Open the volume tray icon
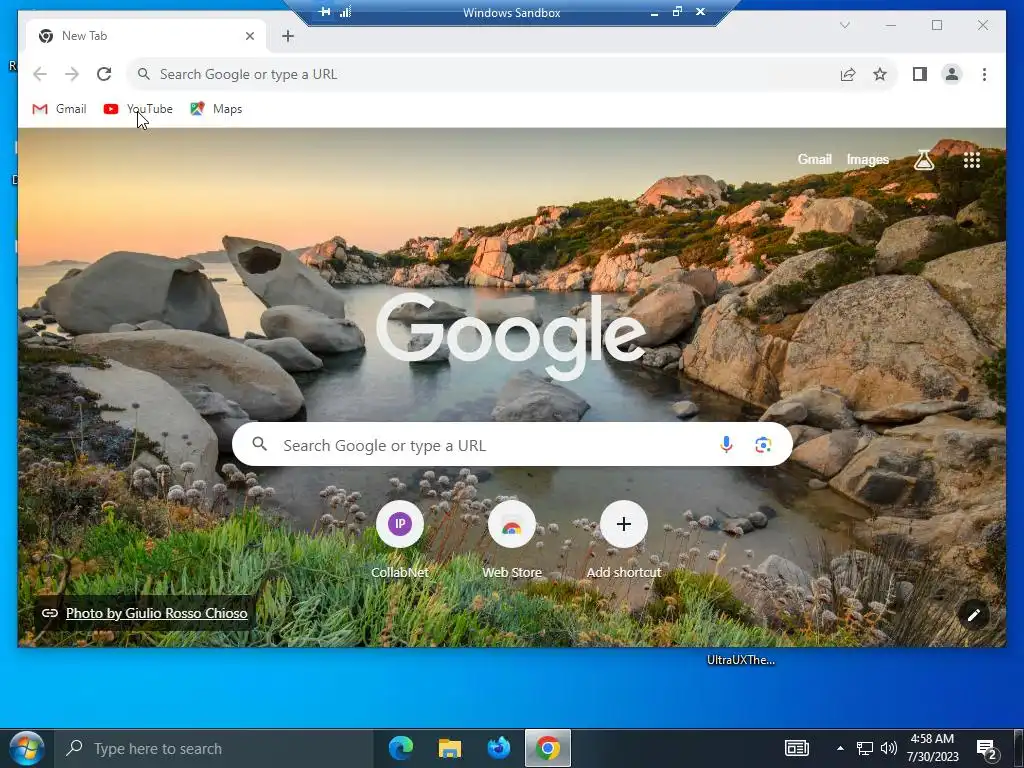Viewport: 1024px width, 768px height. (888, 748)
